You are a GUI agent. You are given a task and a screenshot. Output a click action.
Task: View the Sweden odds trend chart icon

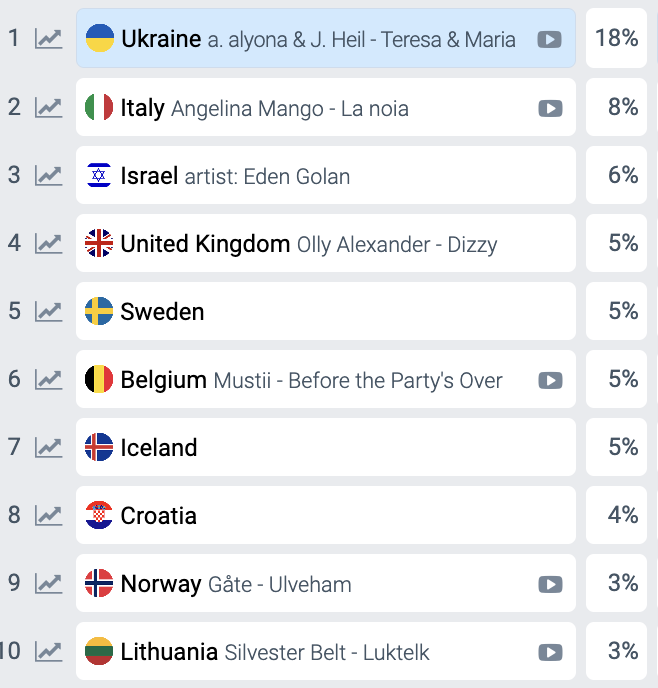(x=49, y=312)
